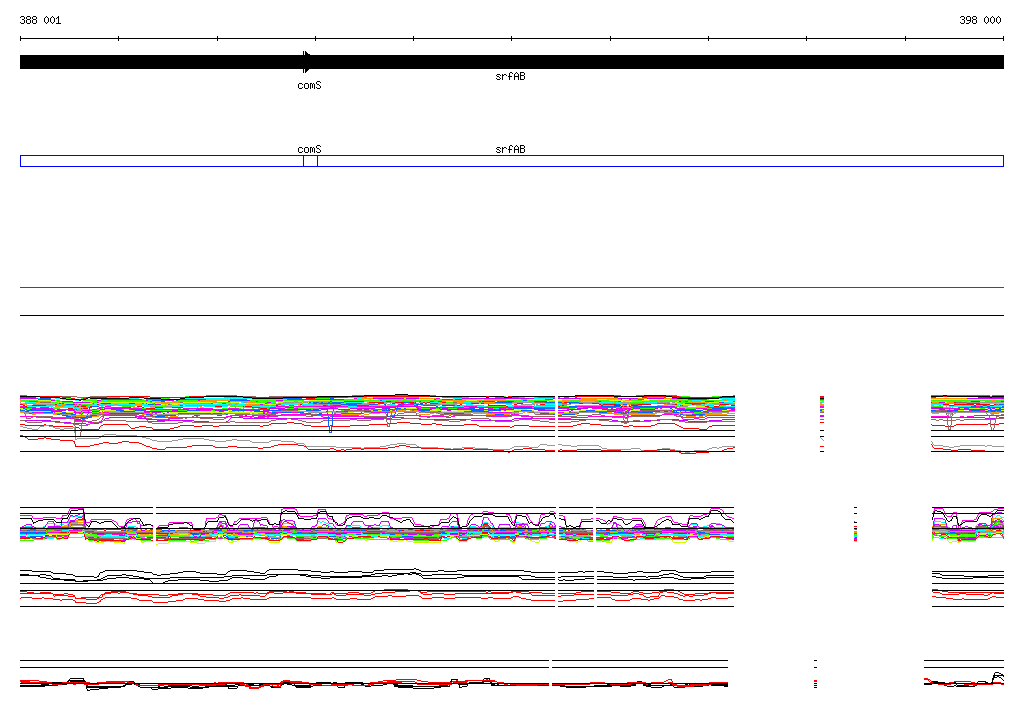
Task: Click the srfAB label below the black gene bar
Action: (x=510, y=77)
